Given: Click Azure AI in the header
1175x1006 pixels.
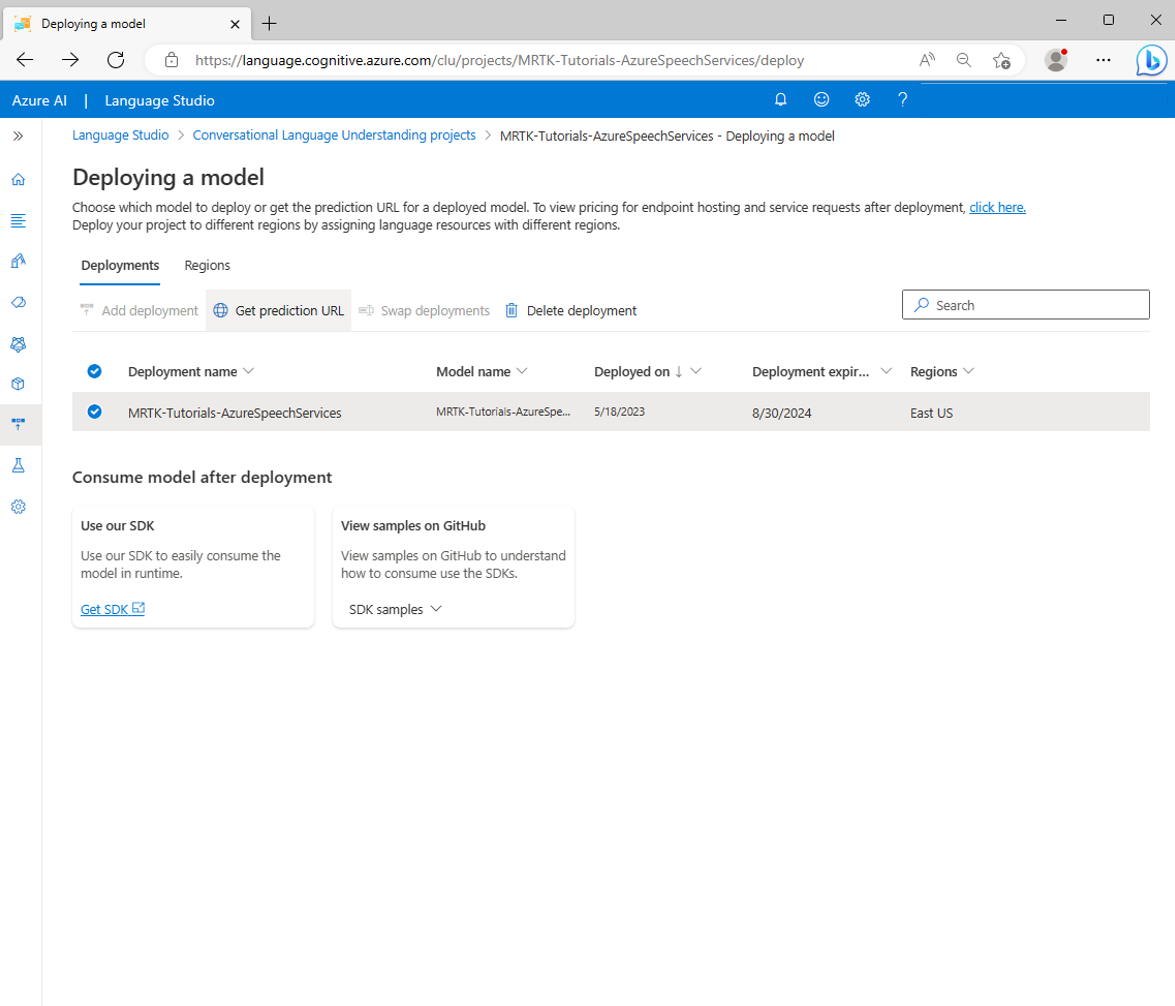Looking at the screenshot, I should [x=40, y=100].
